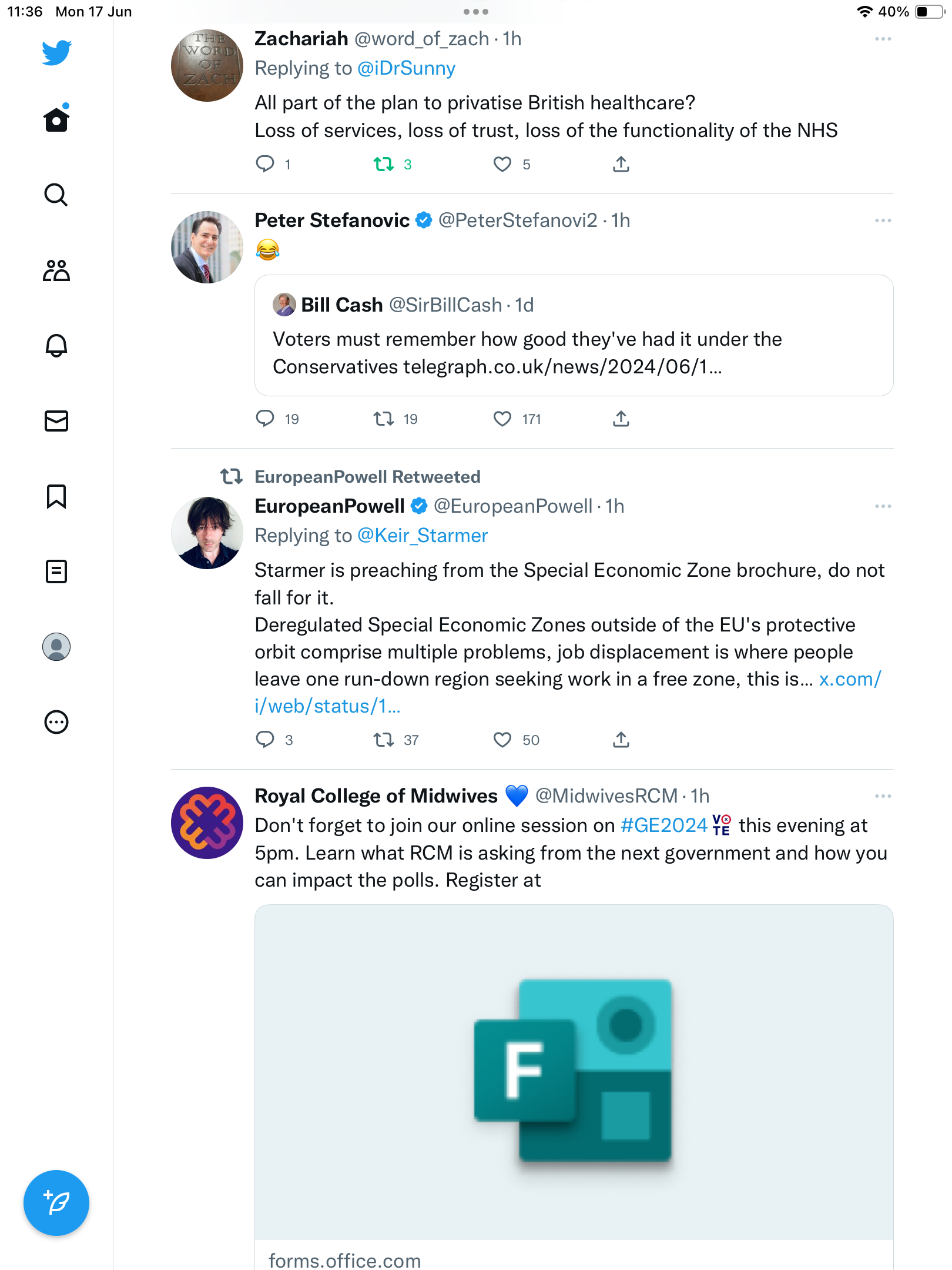Like Zachariah's tweet about NHS
This screenshot has height=1270, width=952.
coord(502,164)
